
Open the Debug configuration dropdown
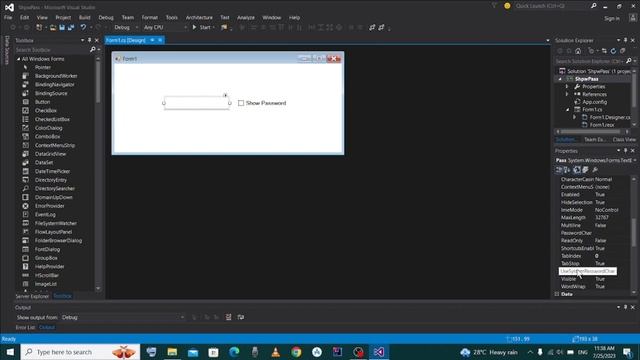click(x=126, y=27)
